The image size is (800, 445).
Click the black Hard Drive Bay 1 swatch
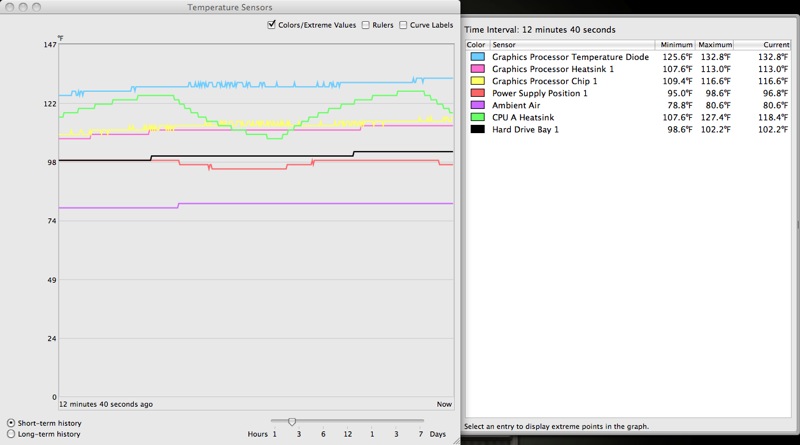coord(478,129)
